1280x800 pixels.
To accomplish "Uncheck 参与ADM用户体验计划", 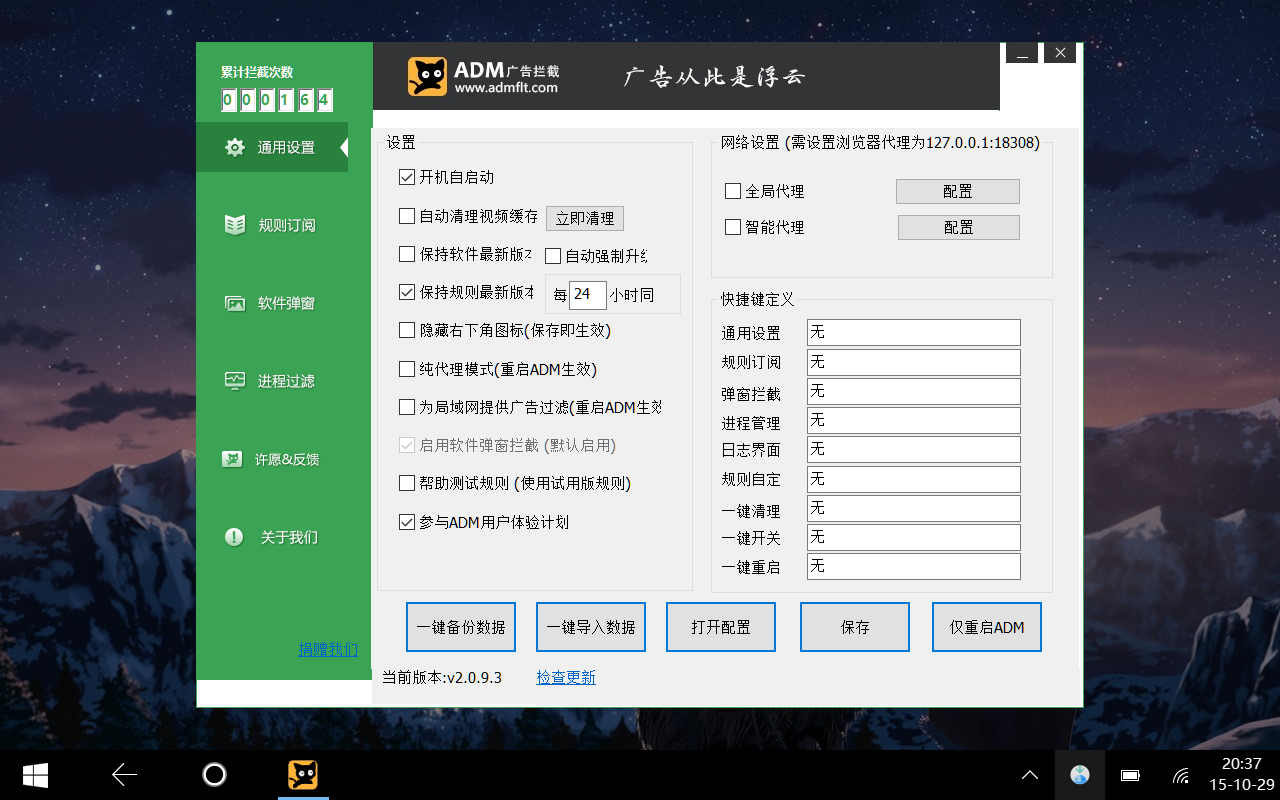I will pyautogui.click(x=407, y=522).
